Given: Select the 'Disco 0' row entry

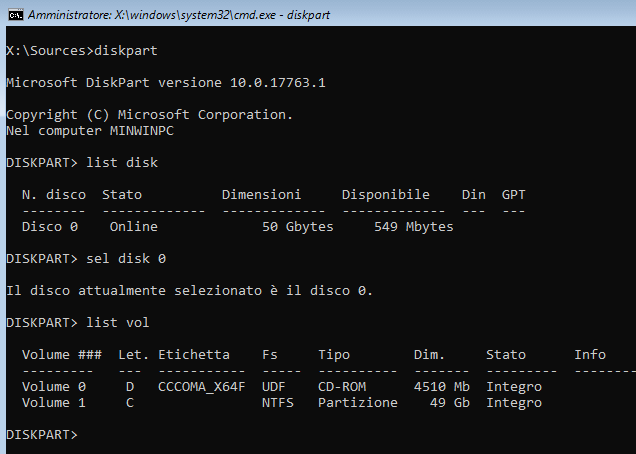Looking at the screenshot, I should [49, 227].
